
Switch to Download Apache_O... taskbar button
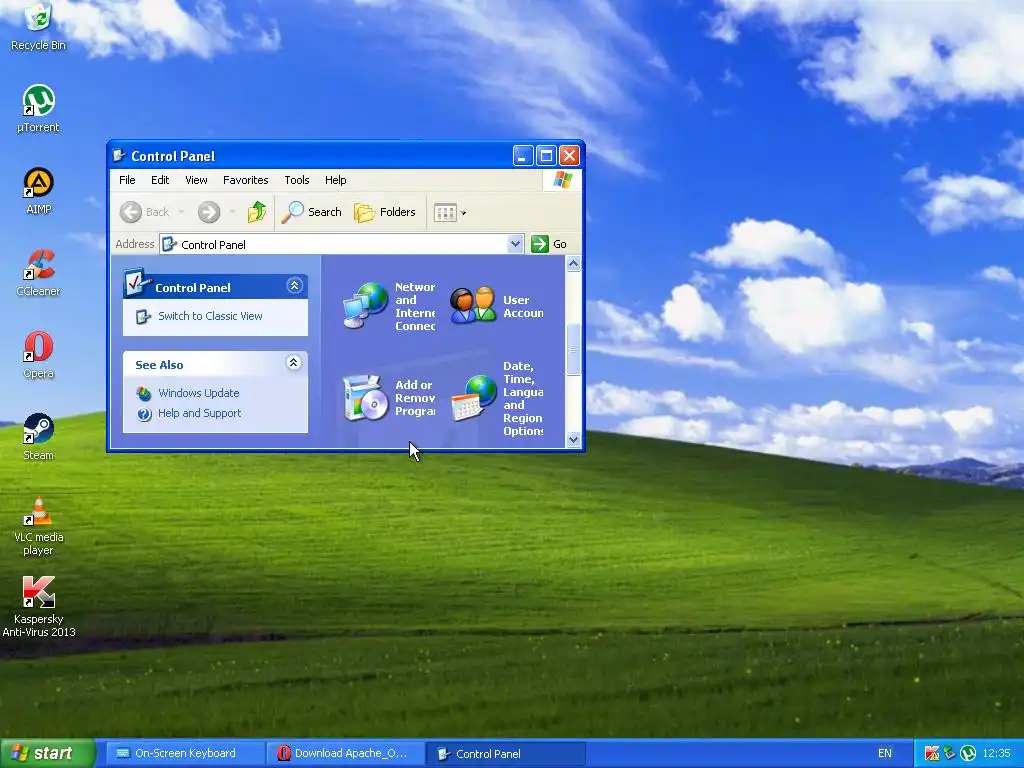346,754
